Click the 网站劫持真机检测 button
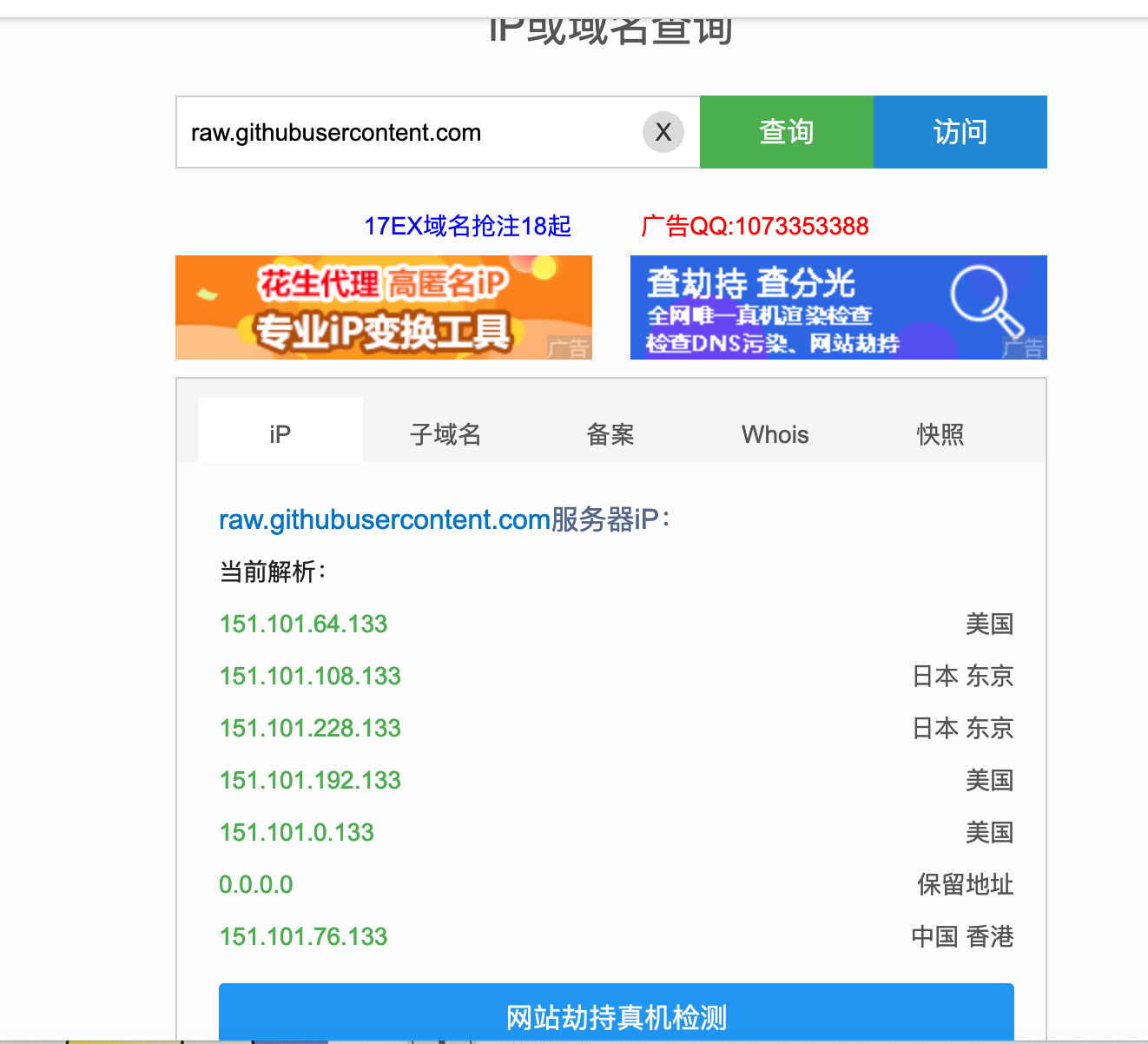 [x=617, y=1013]
